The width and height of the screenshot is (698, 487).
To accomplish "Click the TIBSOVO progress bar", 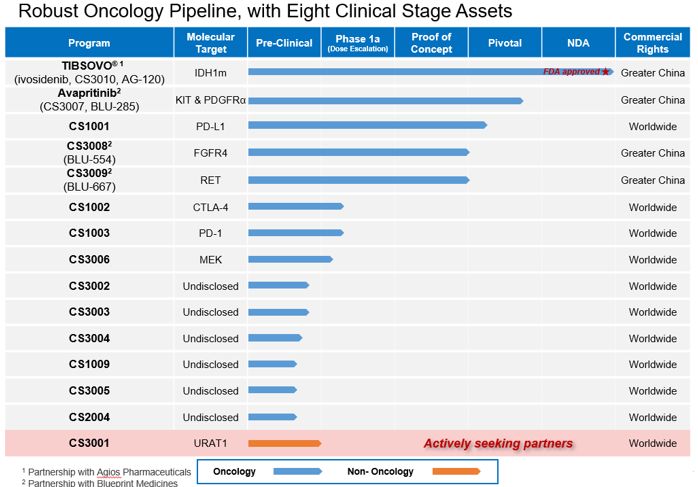I will 431,72.
